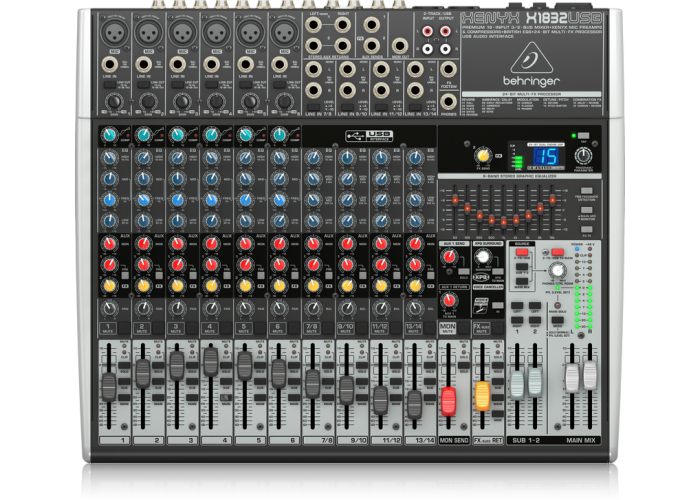Click channel 3 COMP knob
The image size is (700, 500).
(x=177, y=134)
